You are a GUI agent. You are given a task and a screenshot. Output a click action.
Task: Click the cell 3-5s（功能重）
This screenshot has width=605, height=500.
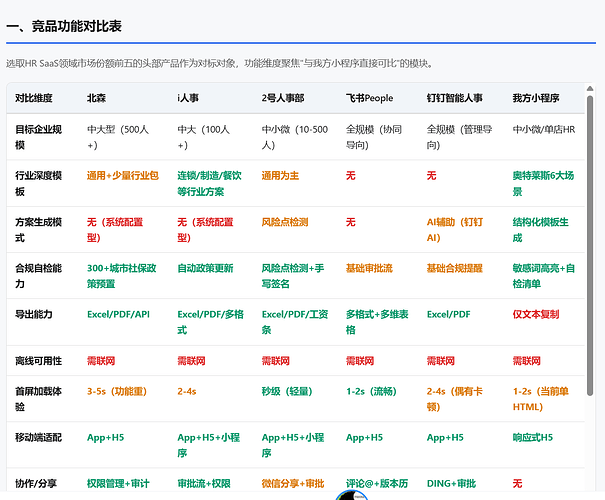[117, 391]
